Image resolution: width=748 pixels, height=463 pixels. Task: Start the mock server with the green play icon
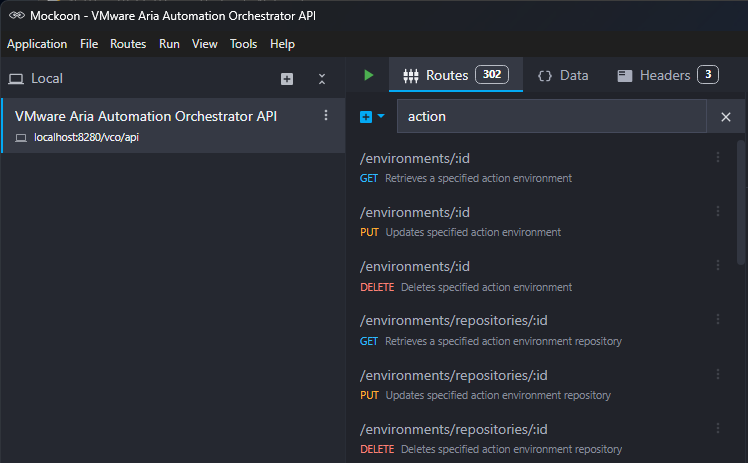[x=368, y=75]
